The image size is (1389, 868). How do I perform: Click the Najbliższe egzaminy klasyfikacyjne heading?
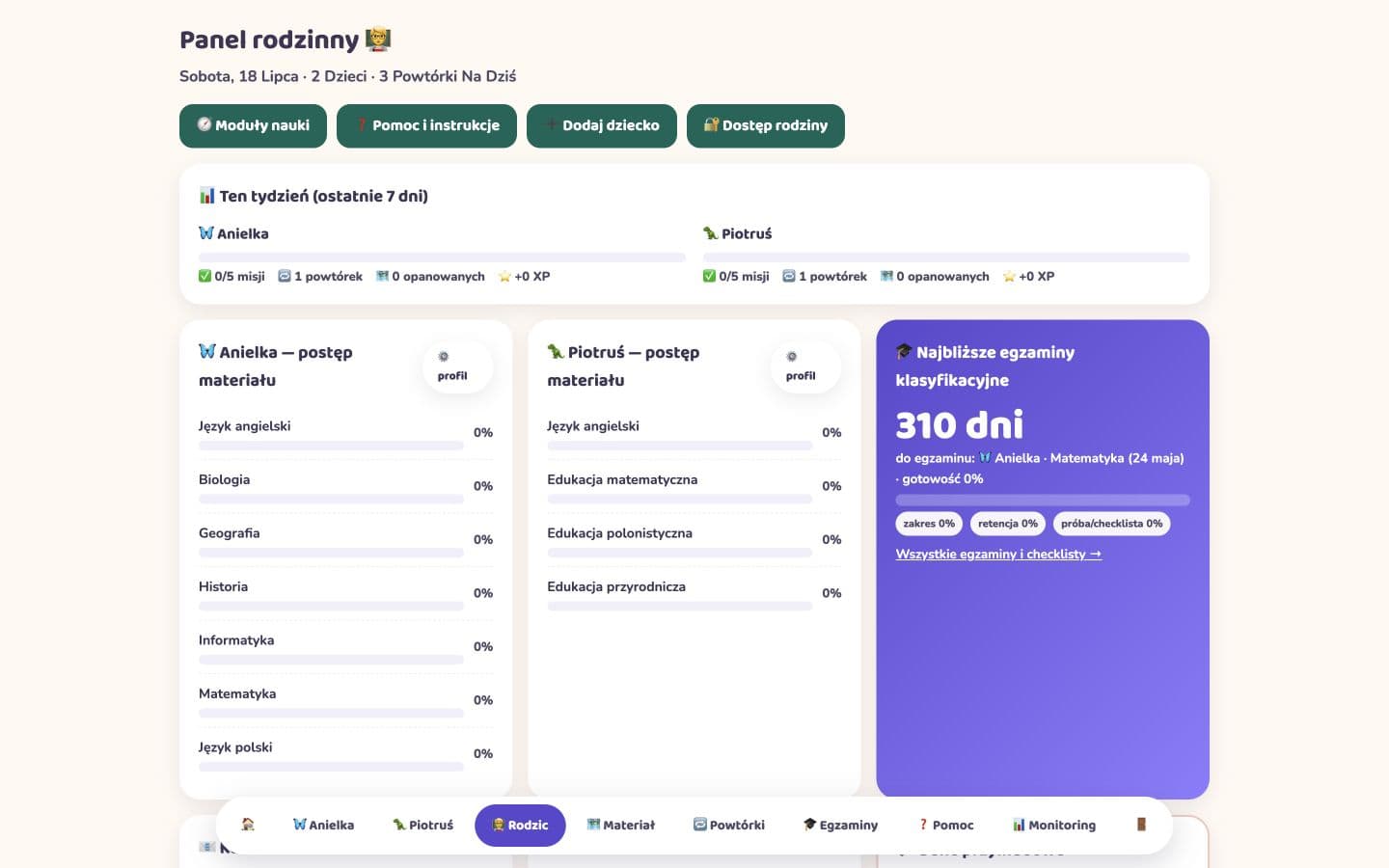pos(985,366)
